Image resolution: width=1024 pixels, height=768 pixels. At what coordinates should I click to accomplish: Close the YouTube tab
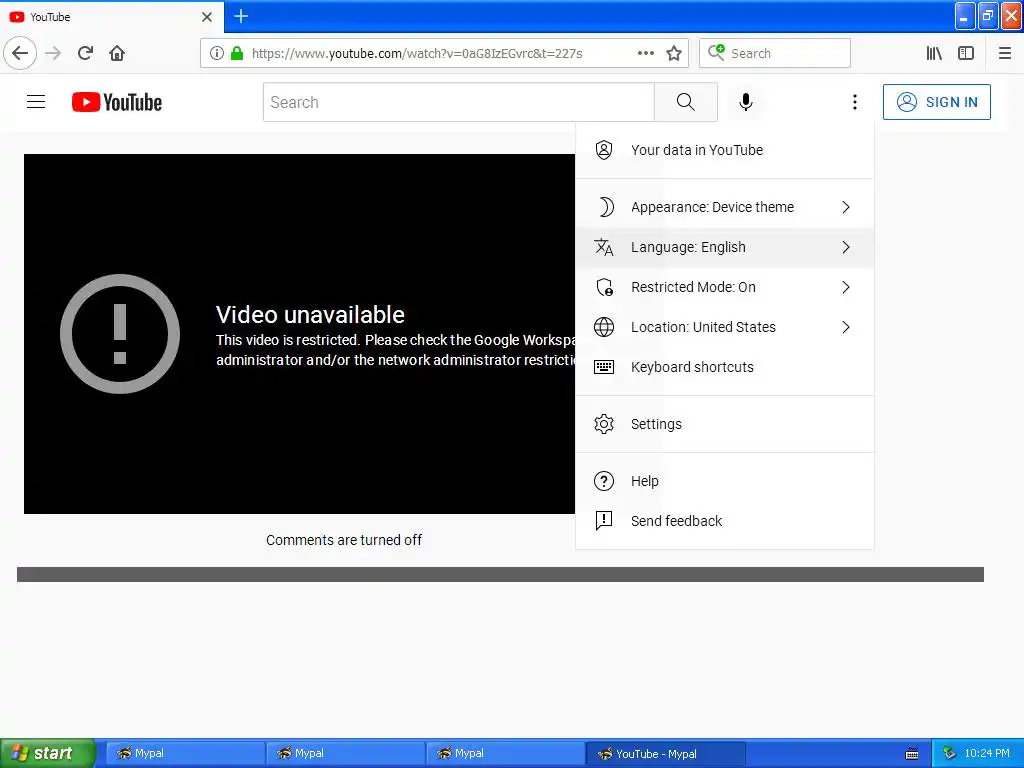click(x=207, y=17)
